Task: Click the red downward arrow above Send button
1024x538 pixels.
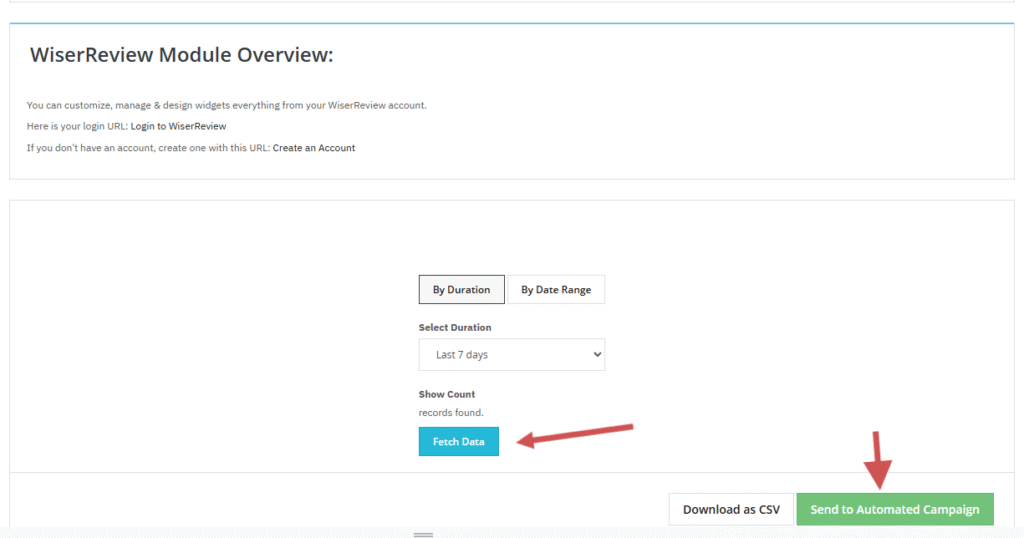Action: click(878, 461)
